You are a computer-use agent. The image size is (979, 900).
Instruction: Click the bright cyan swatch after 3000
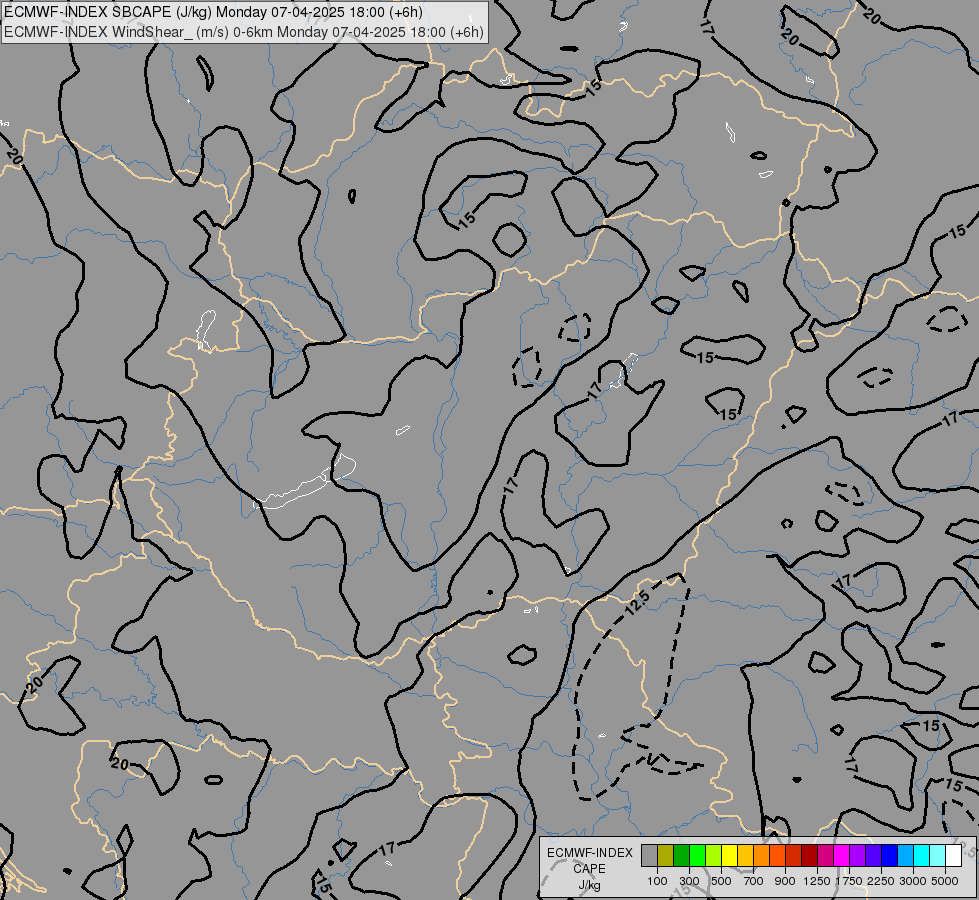922,855
